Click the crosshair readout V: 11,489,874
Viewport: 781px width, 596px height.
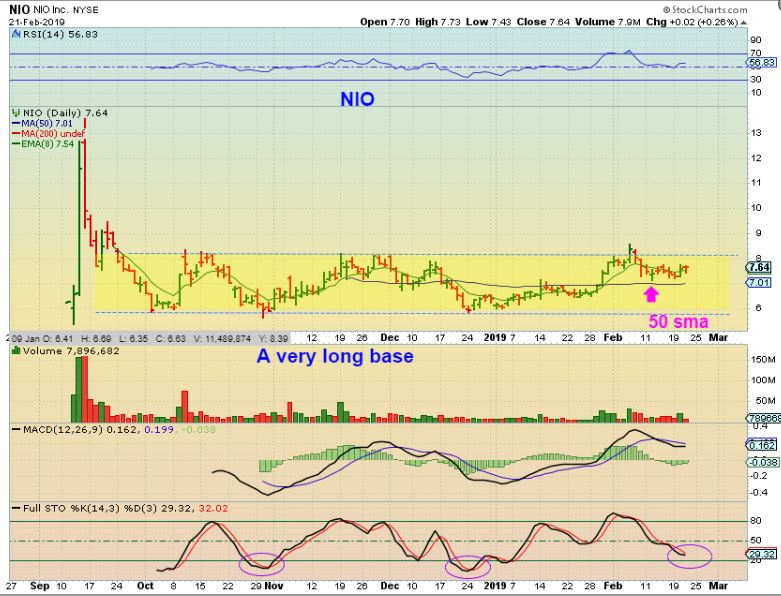[x=222, y=339]
